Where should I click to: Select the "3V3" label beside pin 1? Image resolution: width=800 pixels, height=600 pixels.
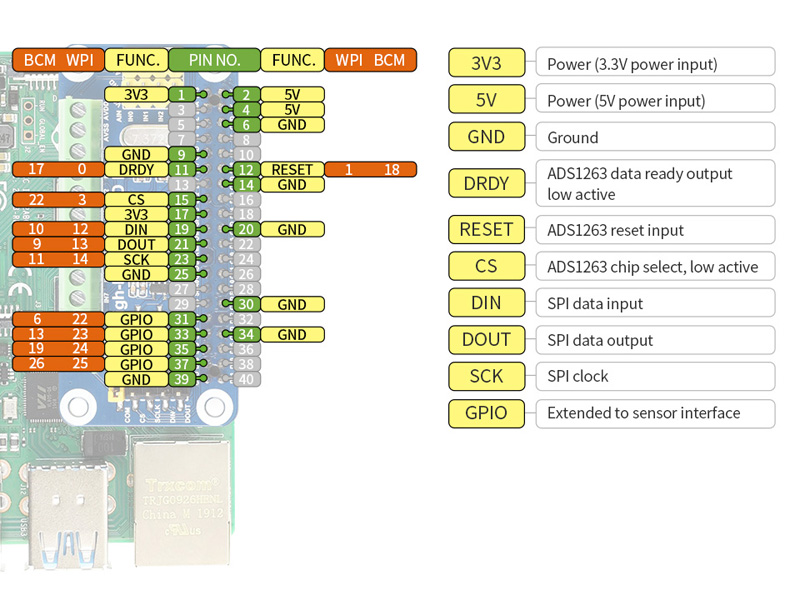136,94
